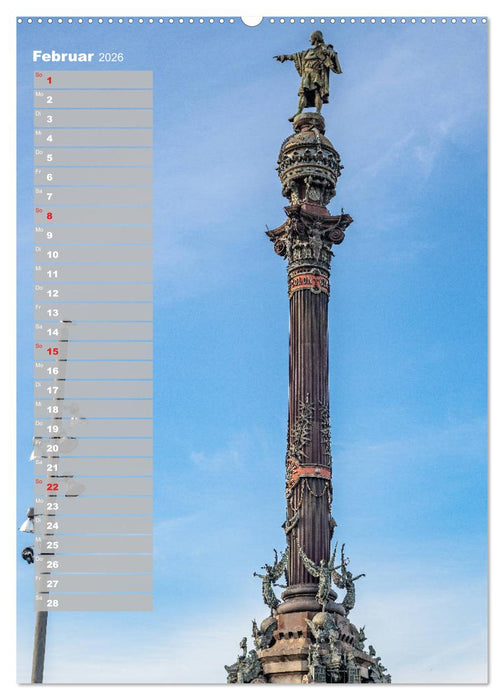
Task: Select the date row 3
Action: (93, 118)
